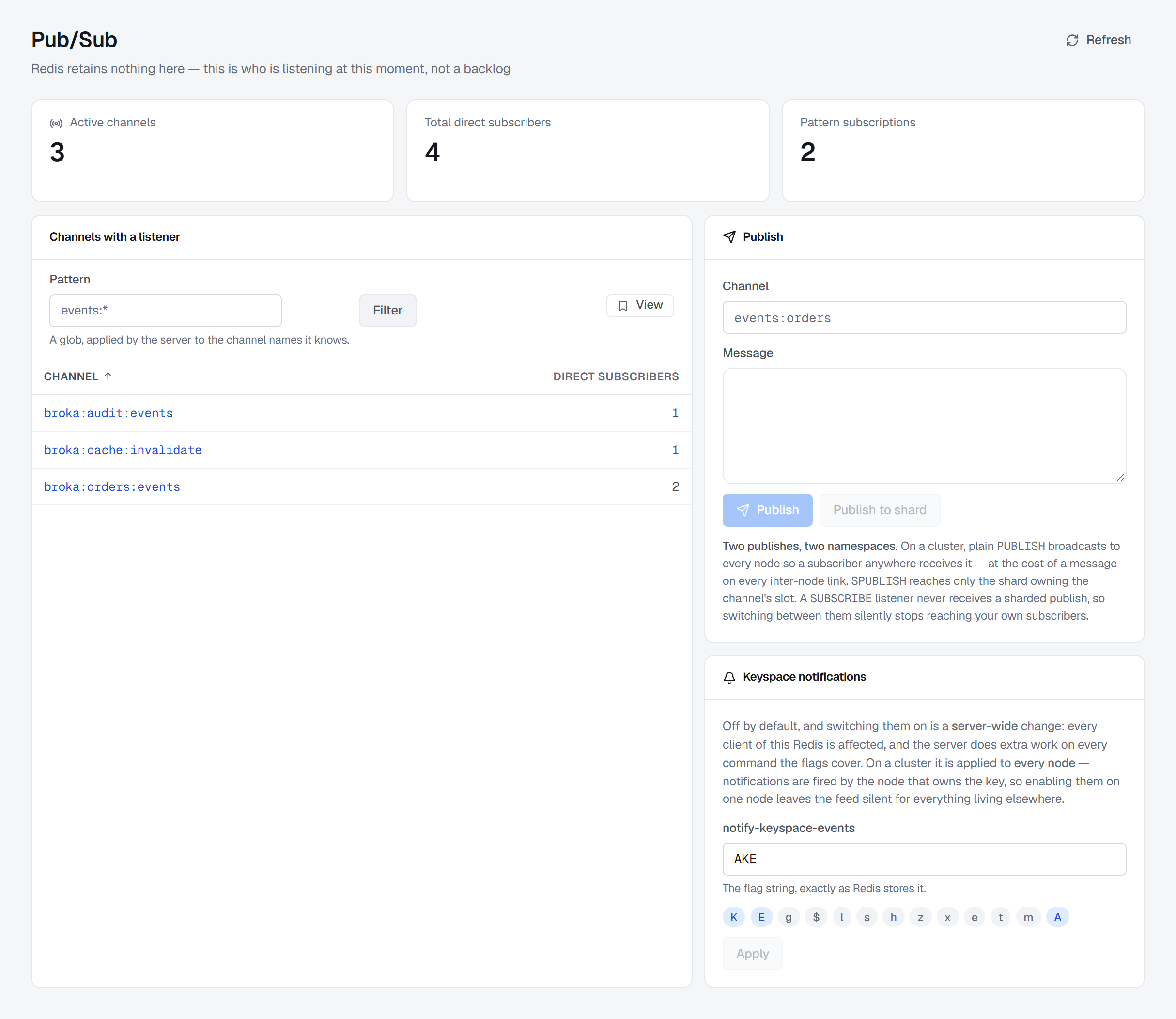Toggle the x flag chip
The height and width of the screenshot is (1019, 1176).
pyautogui.click(x=947, y=917)
